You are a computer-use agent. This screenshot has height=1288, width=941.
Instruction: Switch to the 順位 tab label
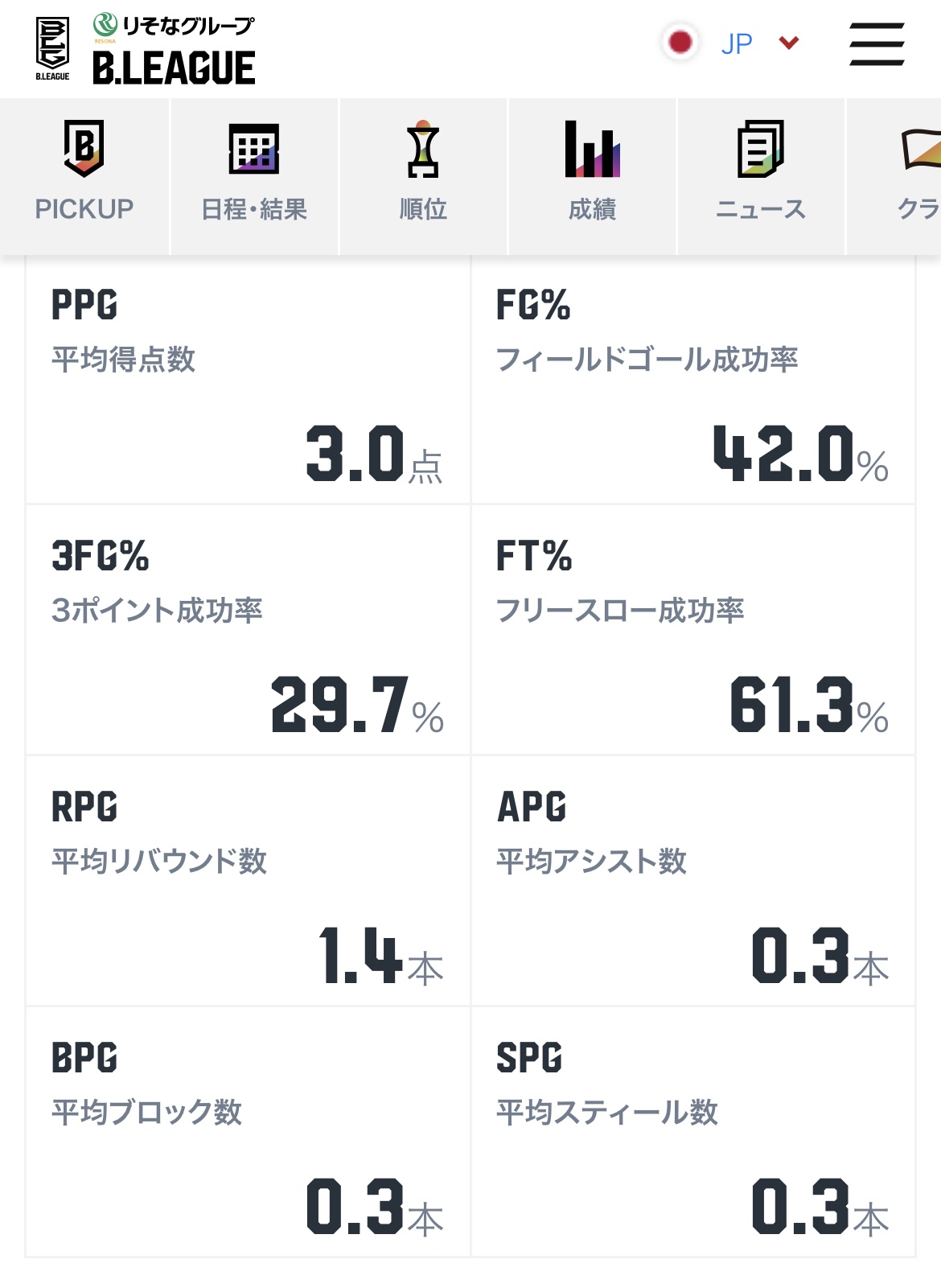pyautogui.click(x=423, y=209)
